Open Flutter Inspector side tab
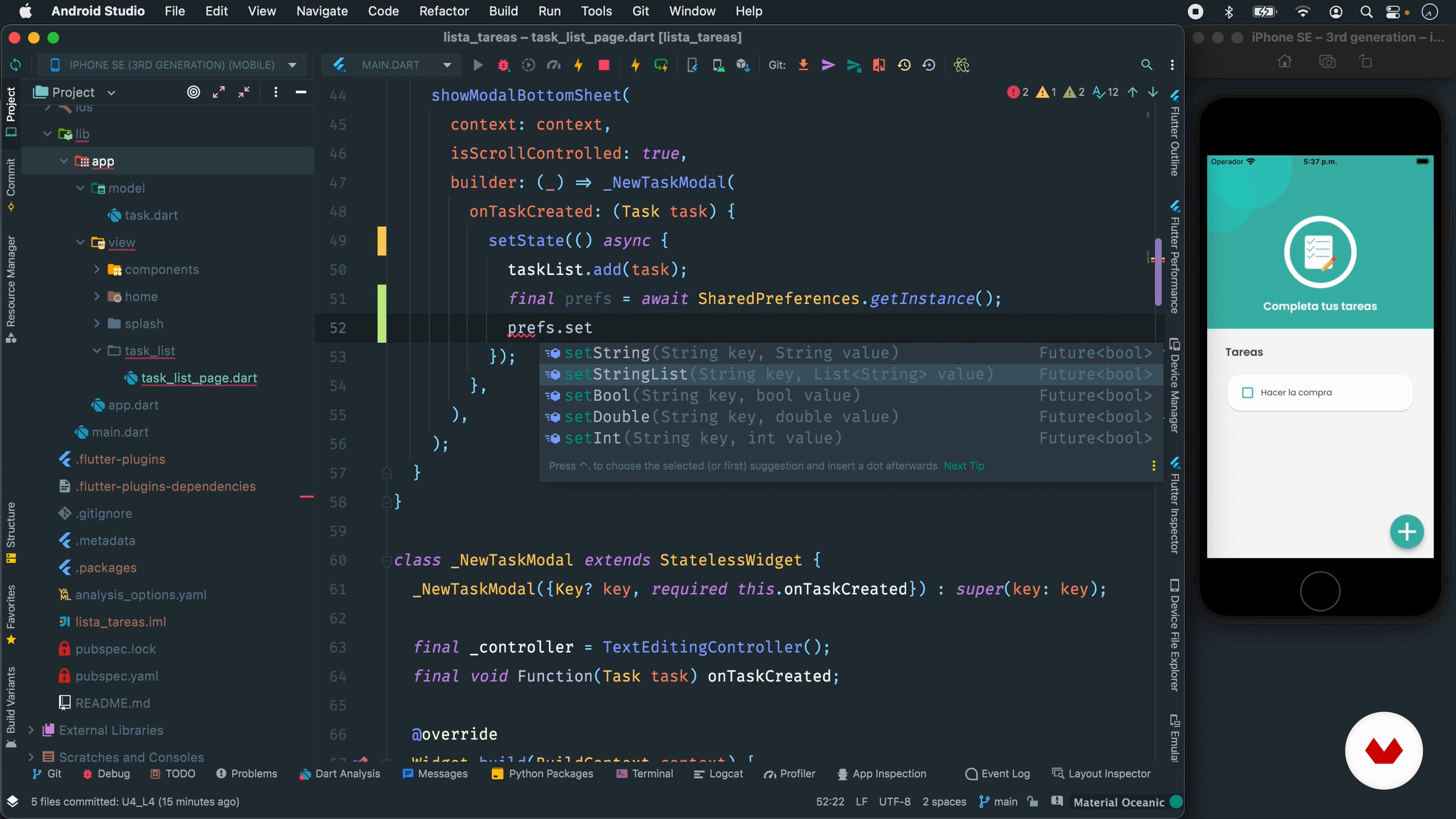Screen dimensions: 1456x819 coord(1175,506)
